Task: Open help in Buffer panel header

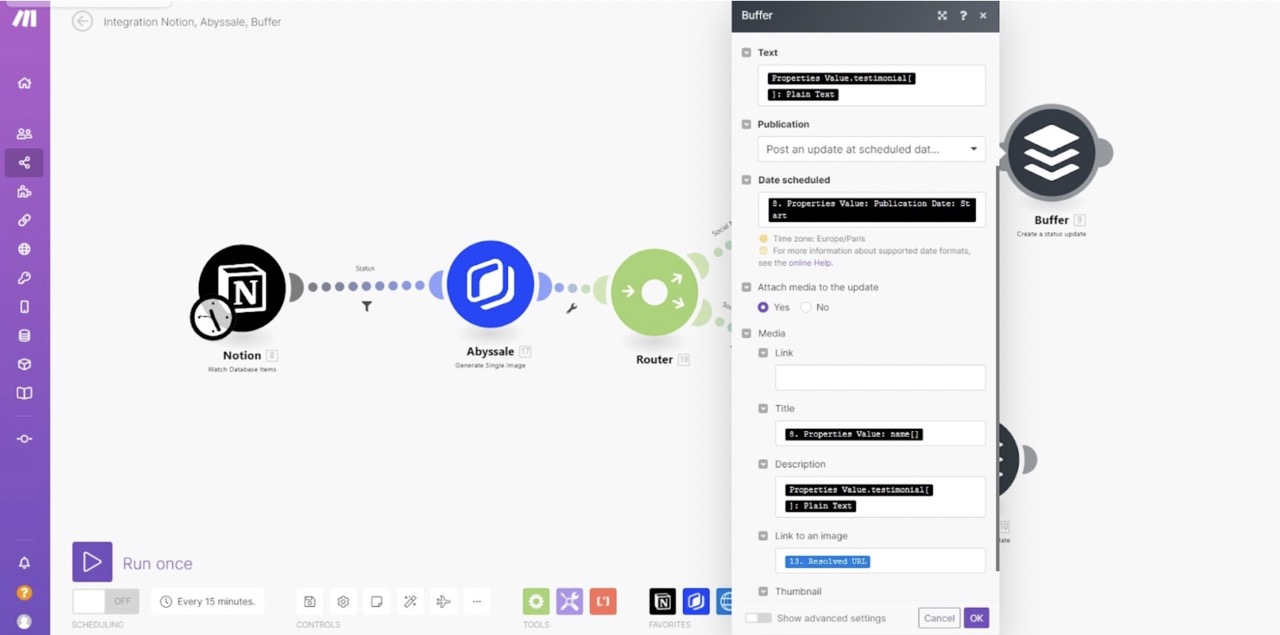Action: point(963,15)
